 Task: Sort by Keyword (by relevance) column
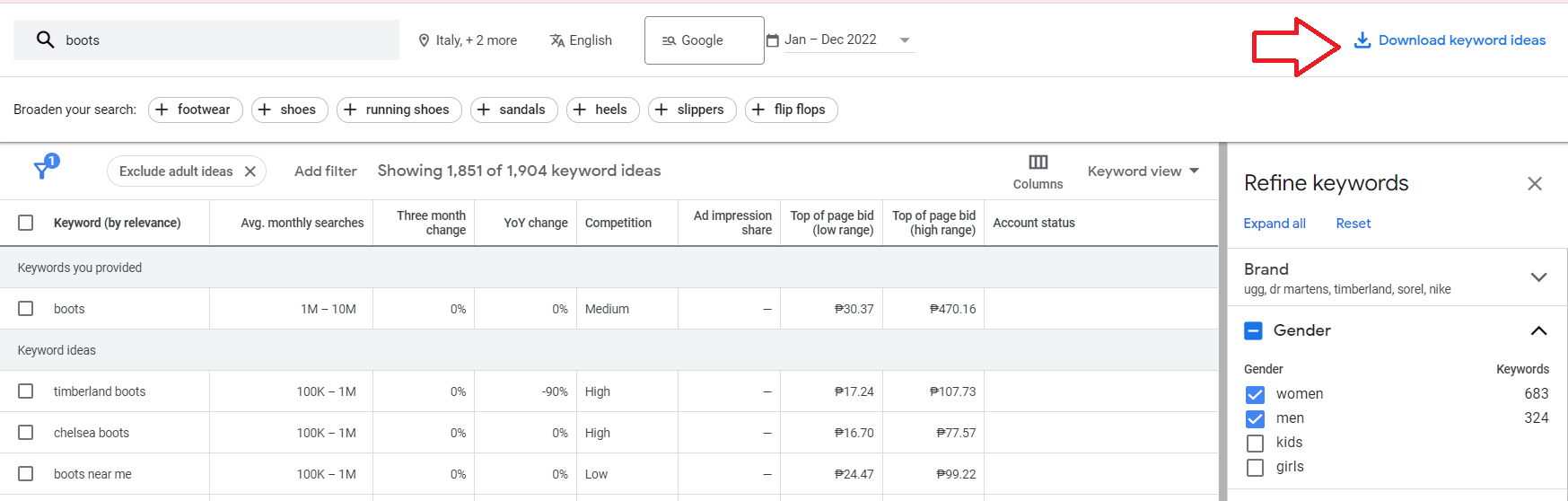tap(117, 223)
